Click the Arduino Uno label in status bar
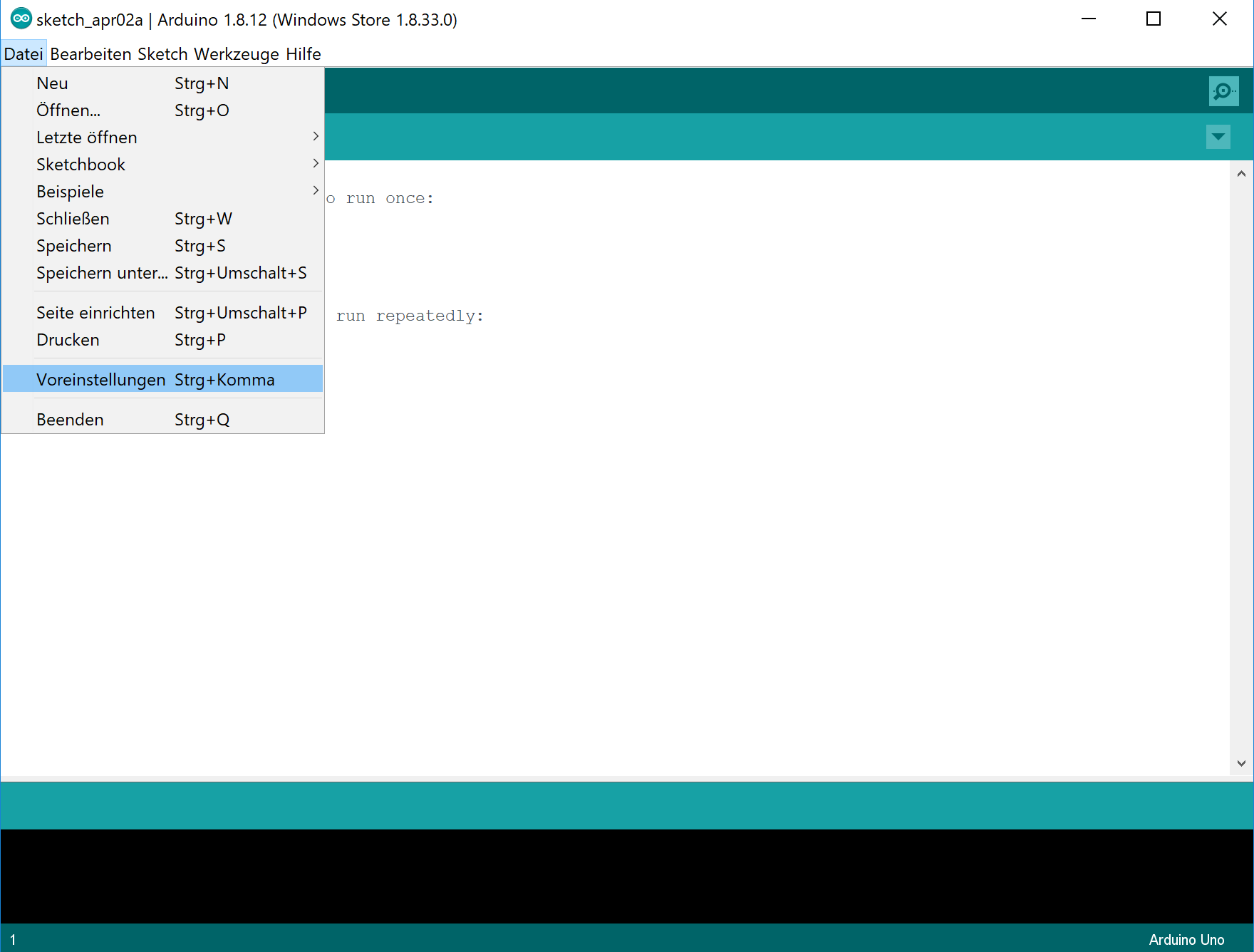1254x952 pixels. click(1186, 939)
